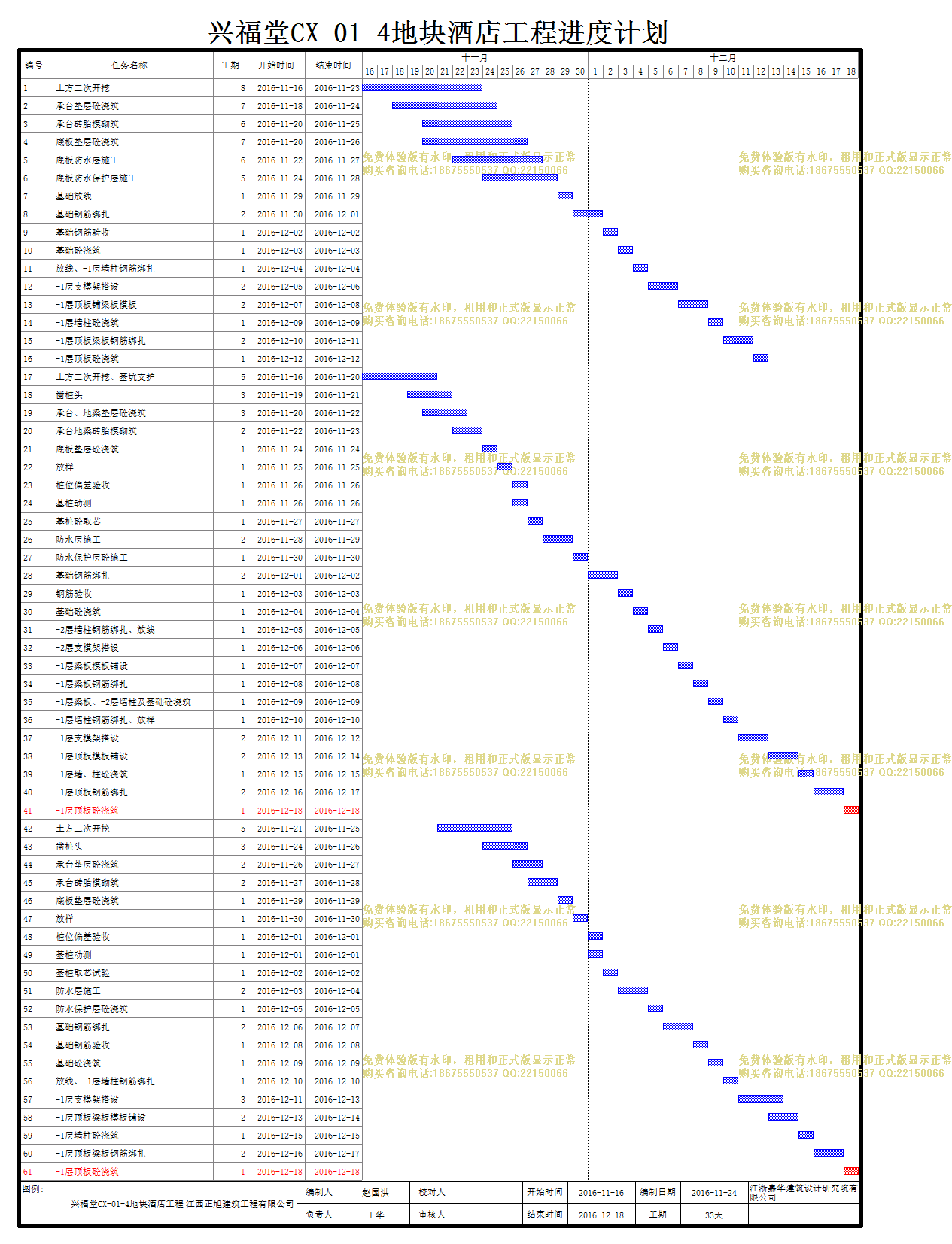Select the 十二月 month header
The height and width of the screenshot is (1244, 952).
pos(723,58)
